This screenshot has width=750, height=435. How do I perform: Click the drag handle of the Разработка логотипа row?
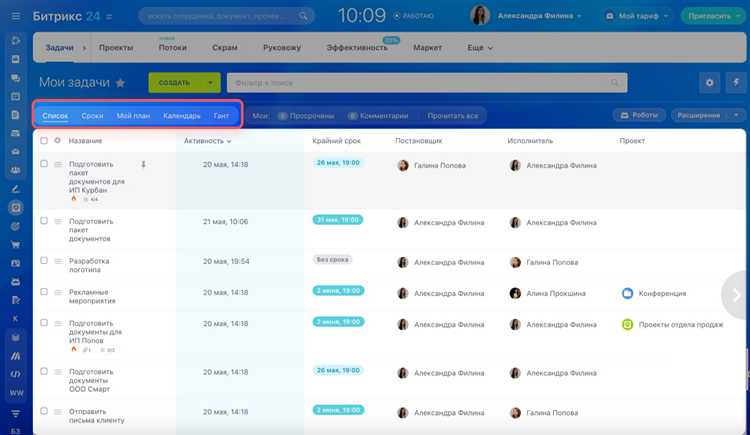(x=58, y=261)
